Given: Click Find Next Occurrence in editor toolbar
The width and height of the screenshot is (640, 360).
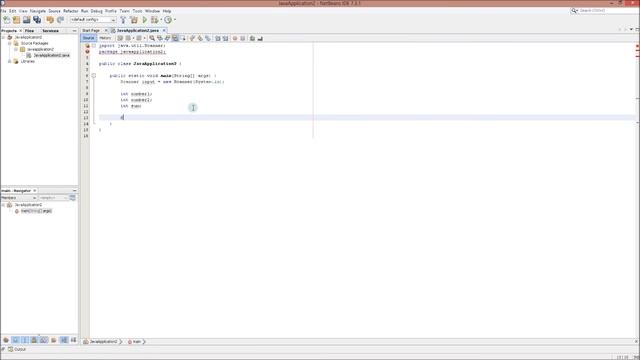Looking at the screenshot, I should coord(167,38).
